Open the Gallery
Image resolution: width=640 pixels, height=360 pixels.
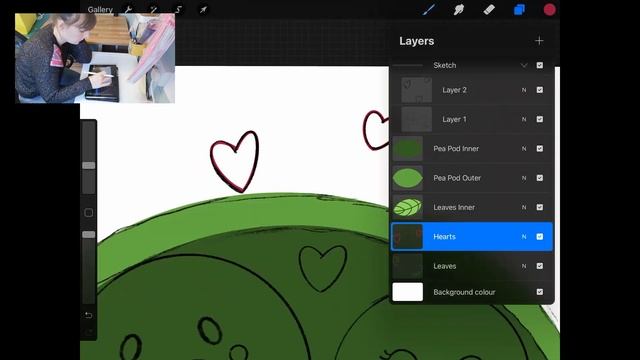pyautogui.click(x=100, y=9)
